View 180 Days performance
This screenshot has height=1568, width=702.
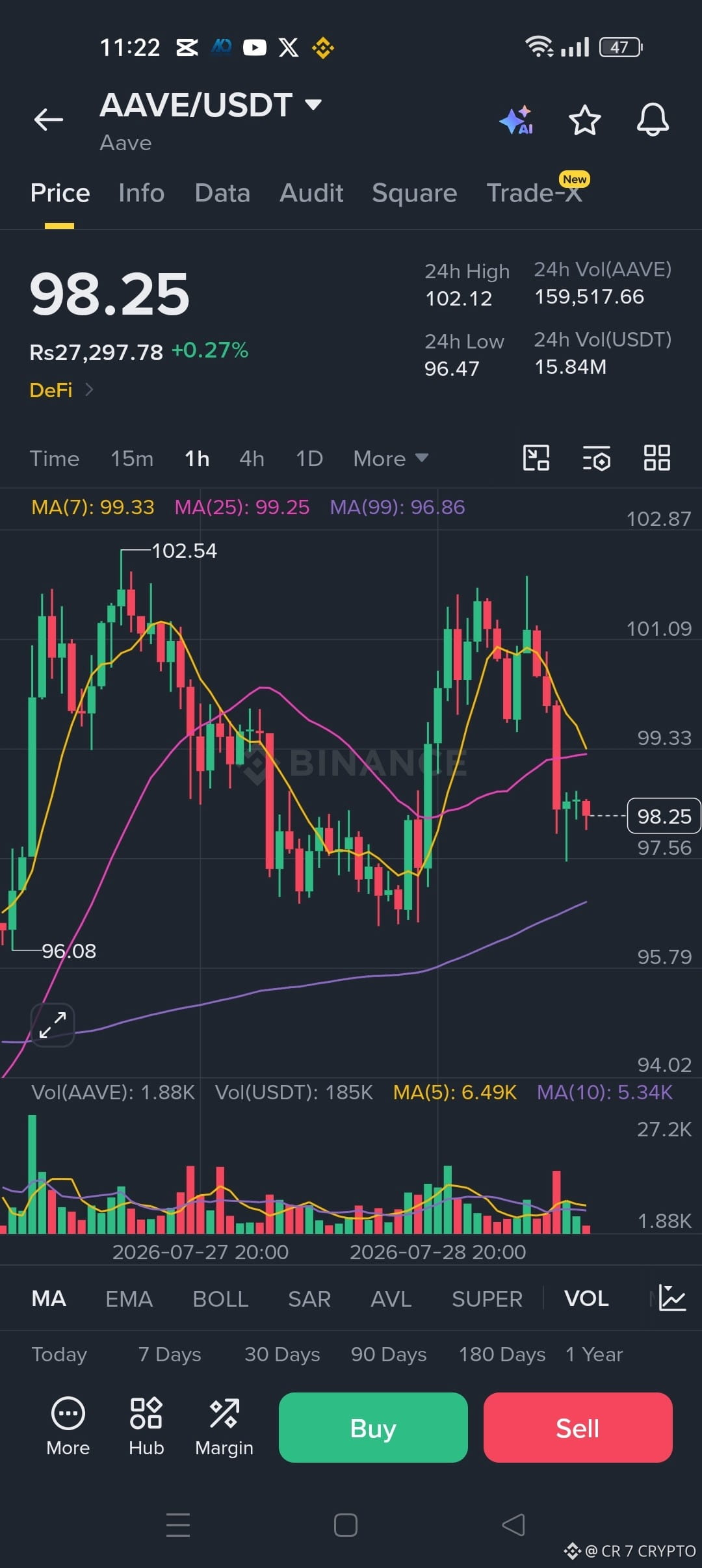(x=502, y=1354)
